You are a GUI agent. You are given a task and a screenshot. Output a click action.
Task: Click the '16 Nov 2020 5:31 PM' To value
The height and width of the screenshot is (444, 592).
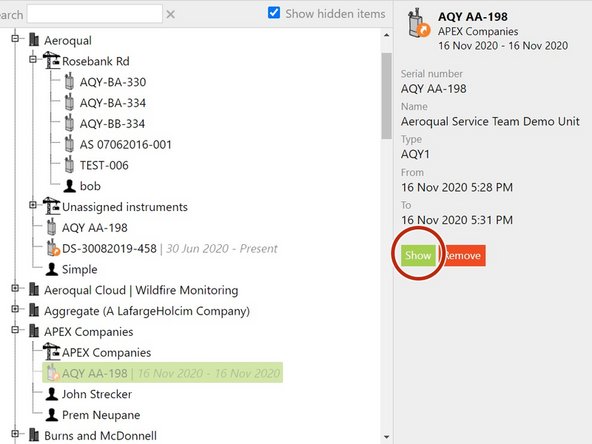tap(457, 220)
